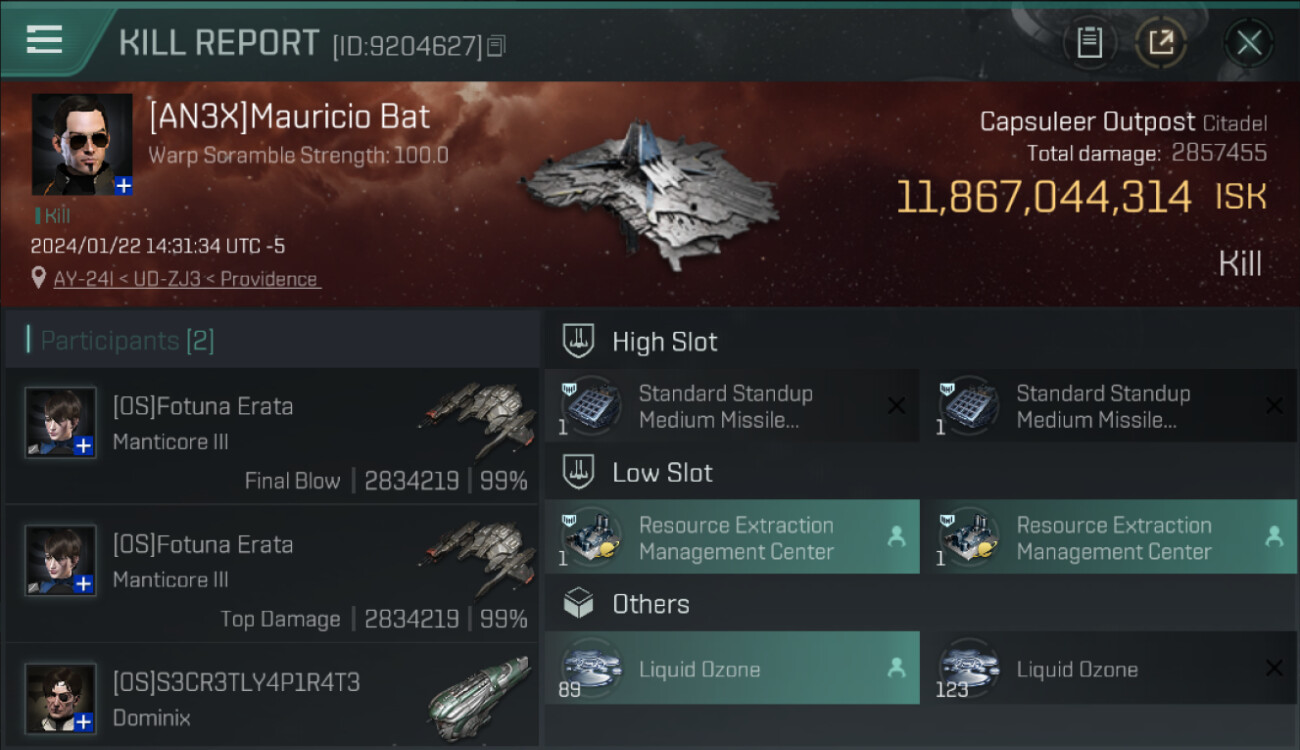View the Final Blow Fotuna Erata portrait
This screenshot has height=750, width=1300.
[x=61, y=422]
